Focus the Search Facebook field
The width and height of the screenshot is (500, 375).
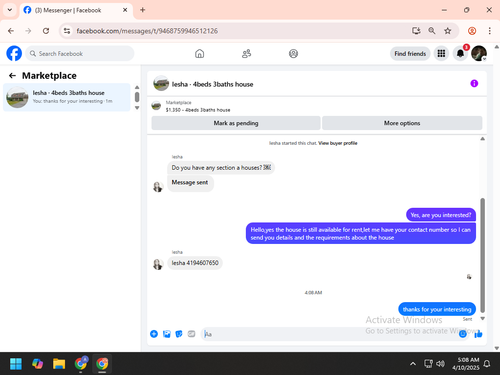click(80, 53)
